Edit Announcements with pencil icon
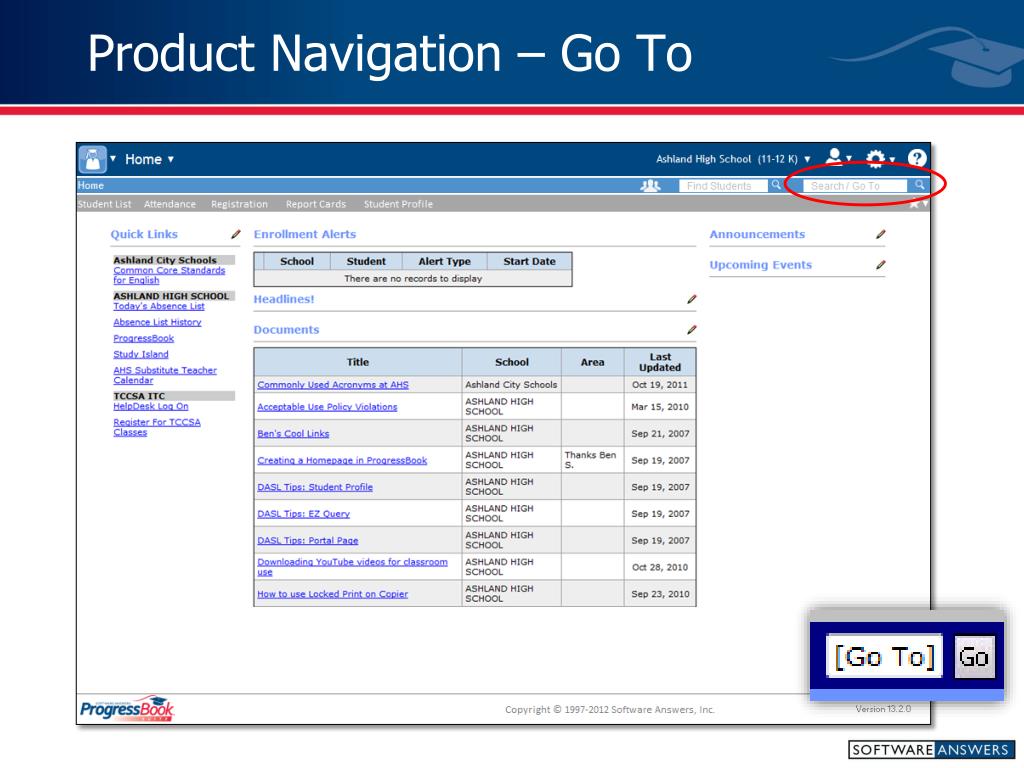The height and width of the screenshot is (768, 1024). 880,234
